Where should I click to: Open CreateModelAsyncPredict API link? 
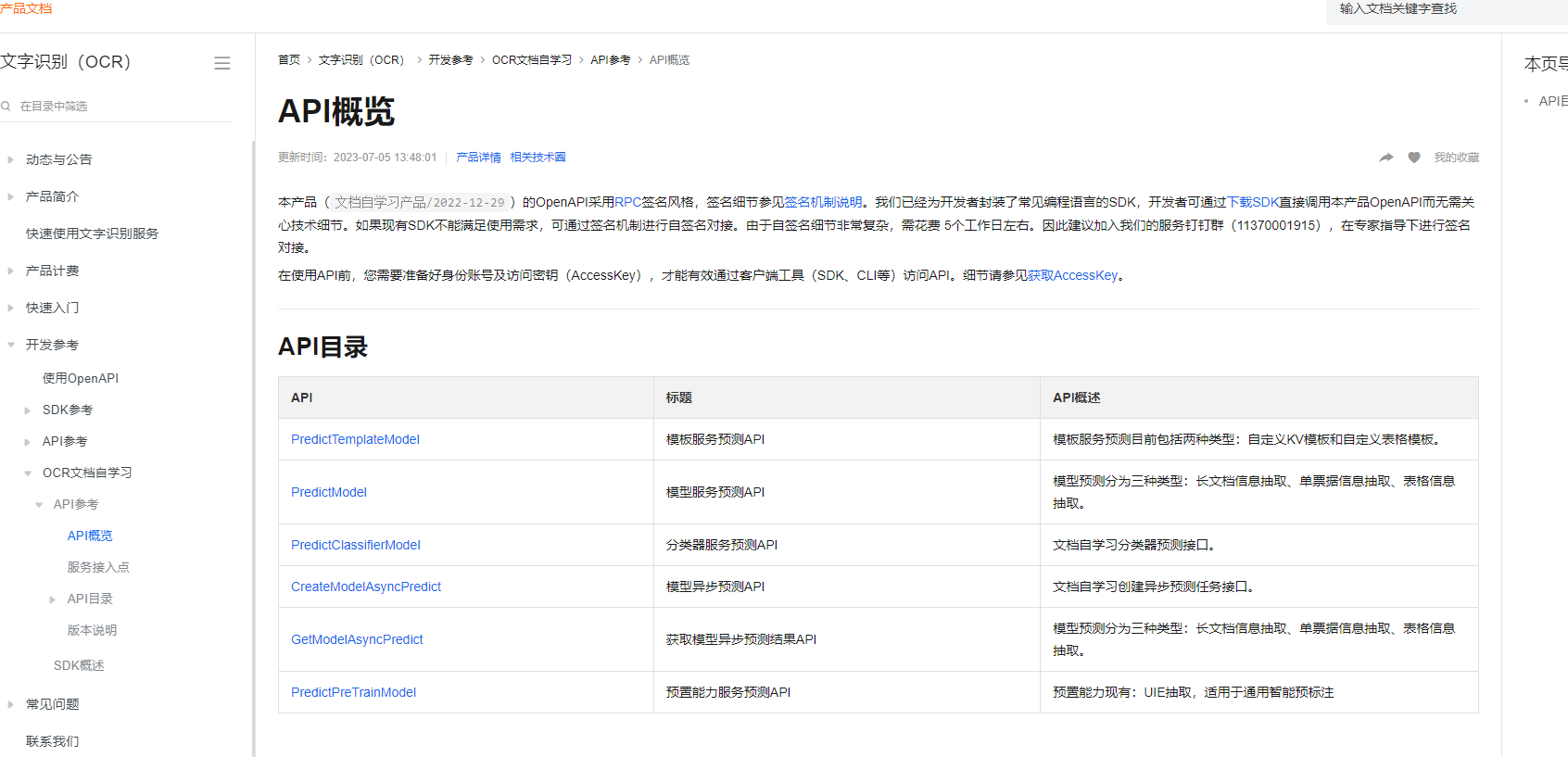point(366,587)
